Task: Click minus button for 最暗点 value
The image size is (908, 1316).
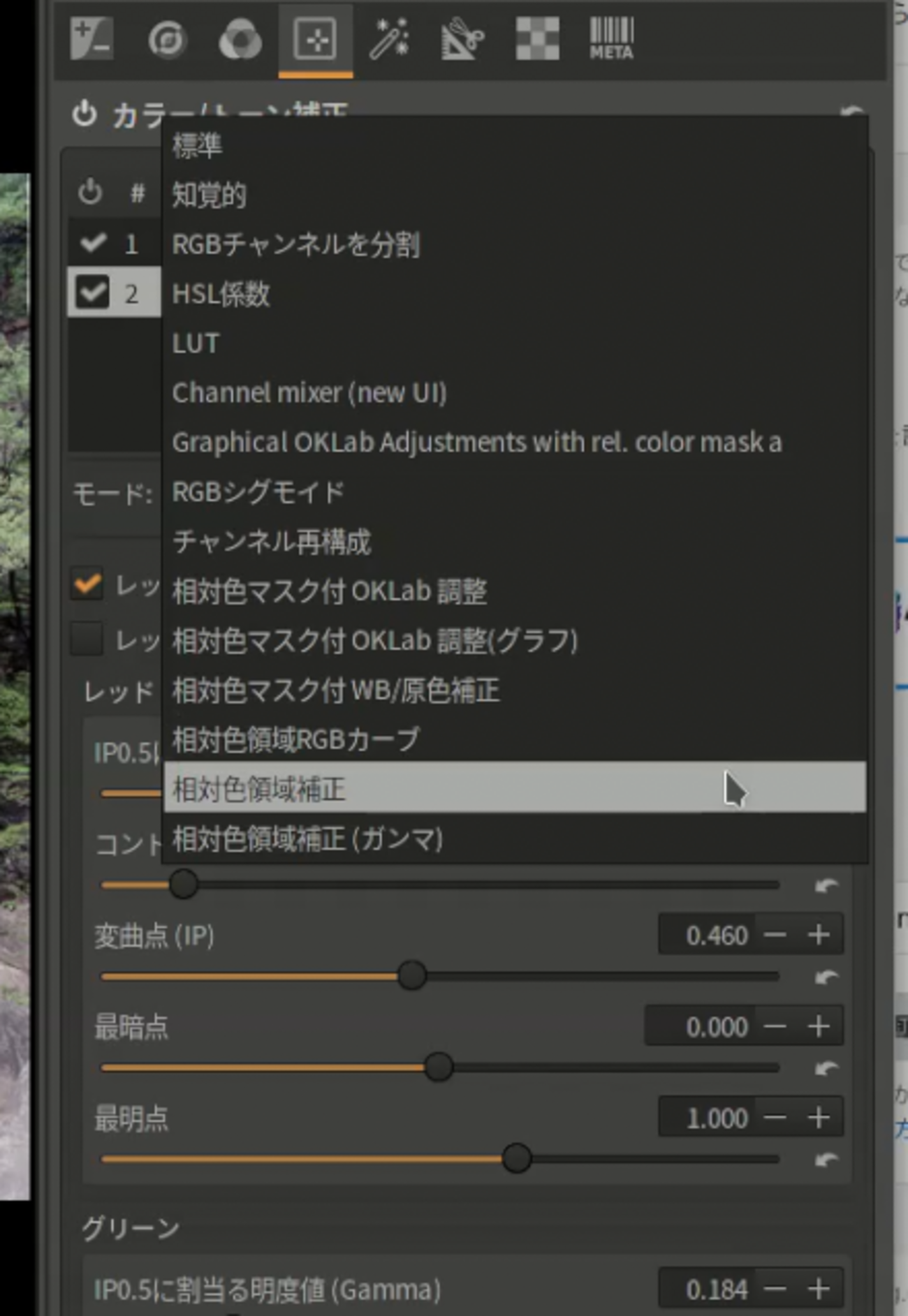Action: (775, 1026)
